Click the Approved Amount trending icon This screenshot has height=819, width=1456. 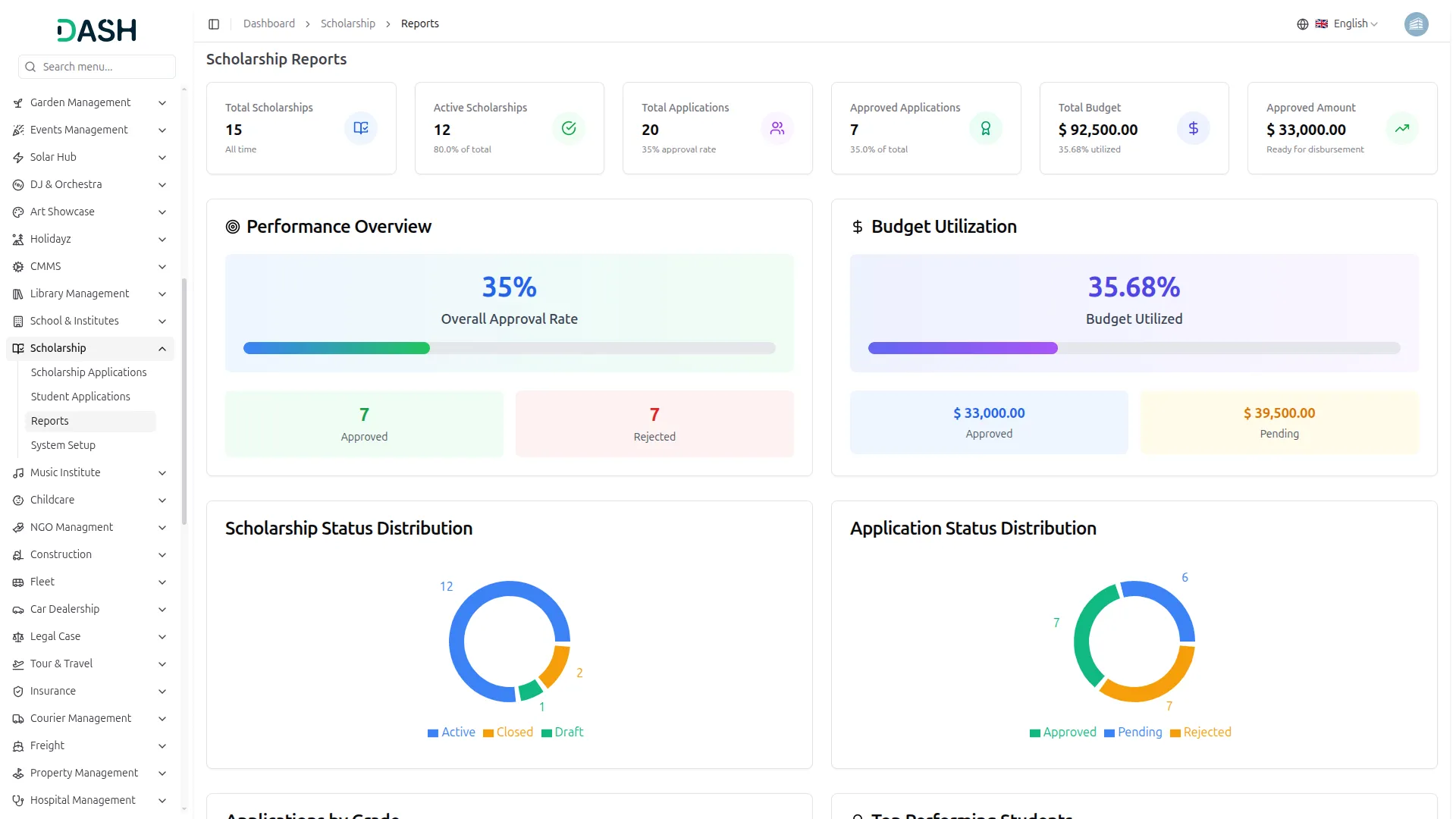tap(1401, 128)
